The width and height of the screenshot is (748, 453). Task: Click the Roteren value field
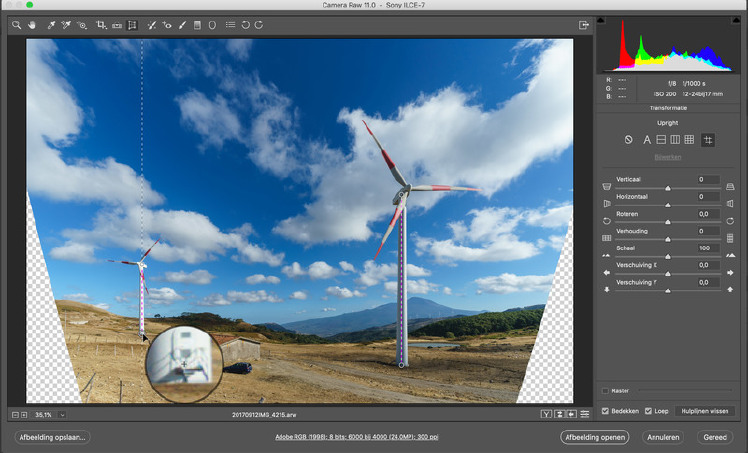[708, 214]
